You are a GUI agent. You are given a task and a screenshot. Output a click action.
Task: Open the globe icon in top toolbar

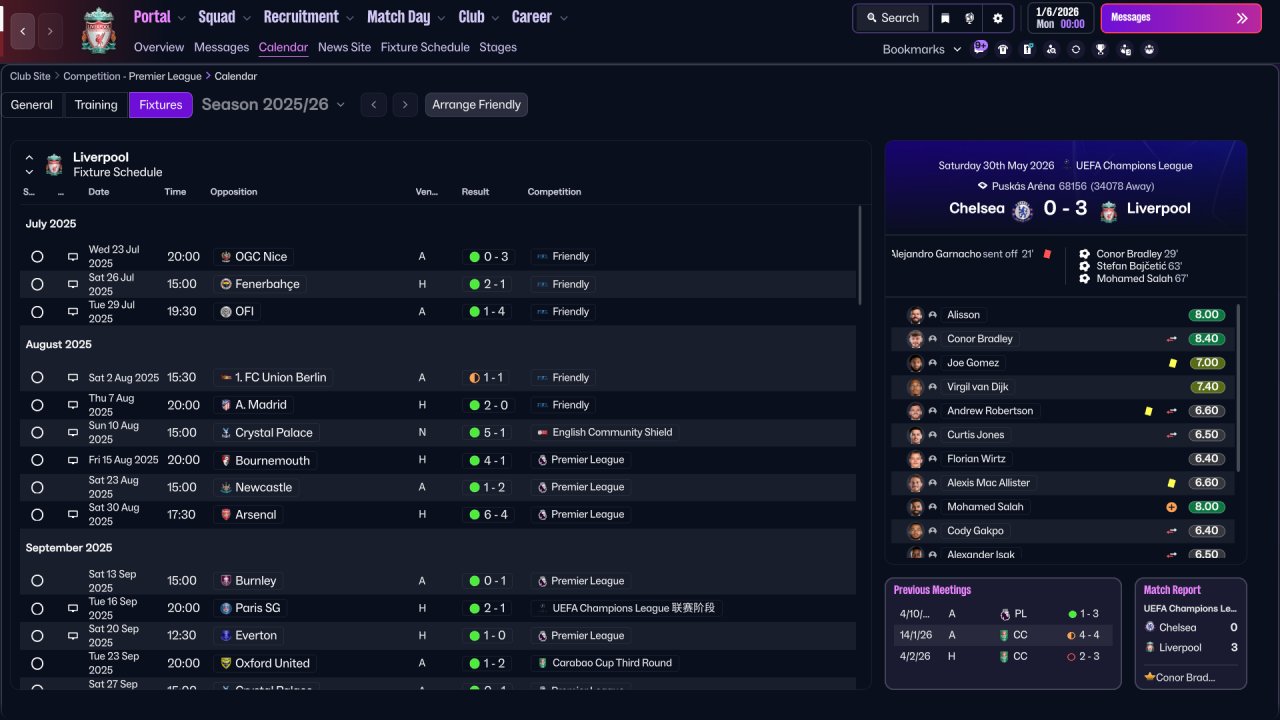tap(970, 18)
